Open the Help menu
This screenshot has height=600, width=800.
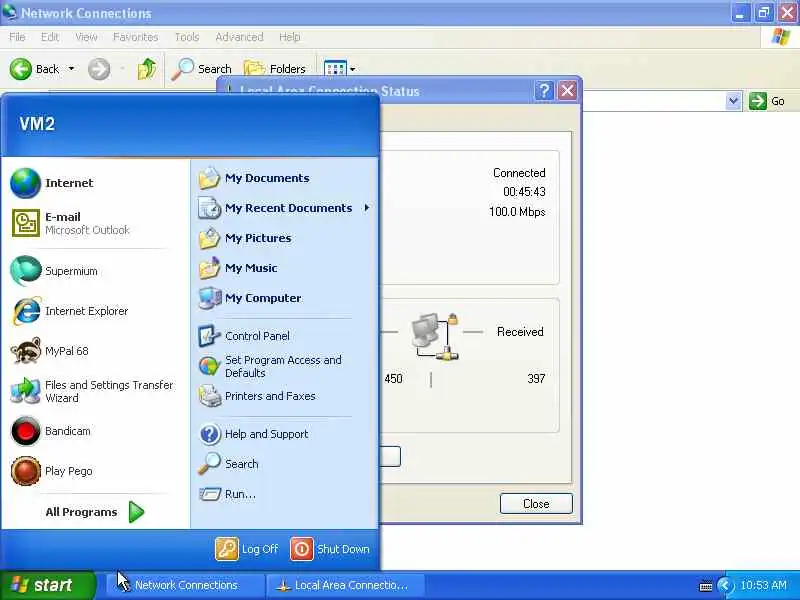pos(289,37)
